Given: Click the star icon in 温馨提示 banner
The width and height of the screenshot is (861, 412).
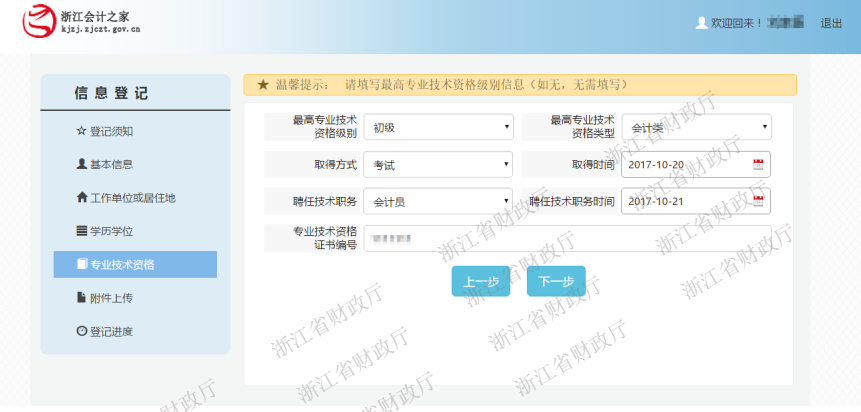Looking at the screenshot, I should pyautogui.click(x=262, y=85).
